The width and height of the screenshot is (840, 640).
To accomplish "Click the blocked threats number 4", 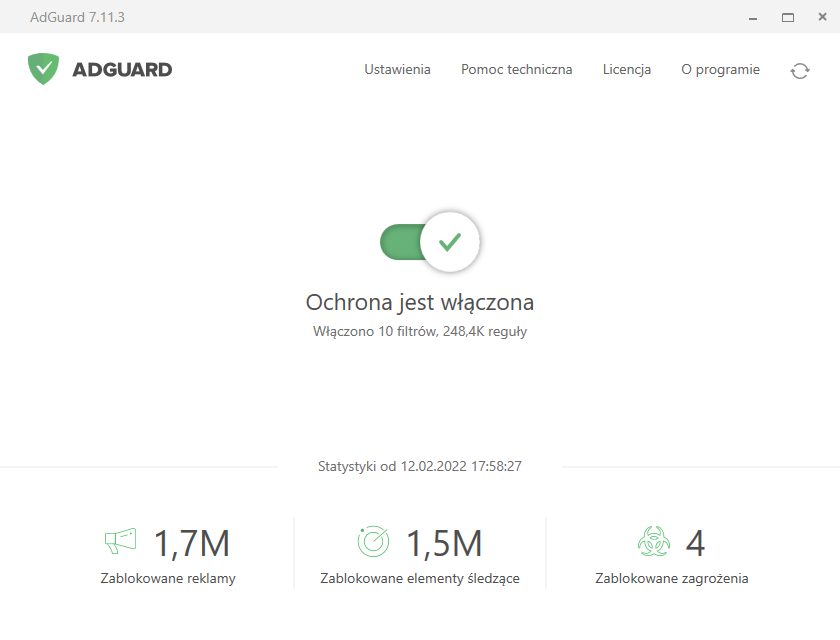I will coord(695,543).
